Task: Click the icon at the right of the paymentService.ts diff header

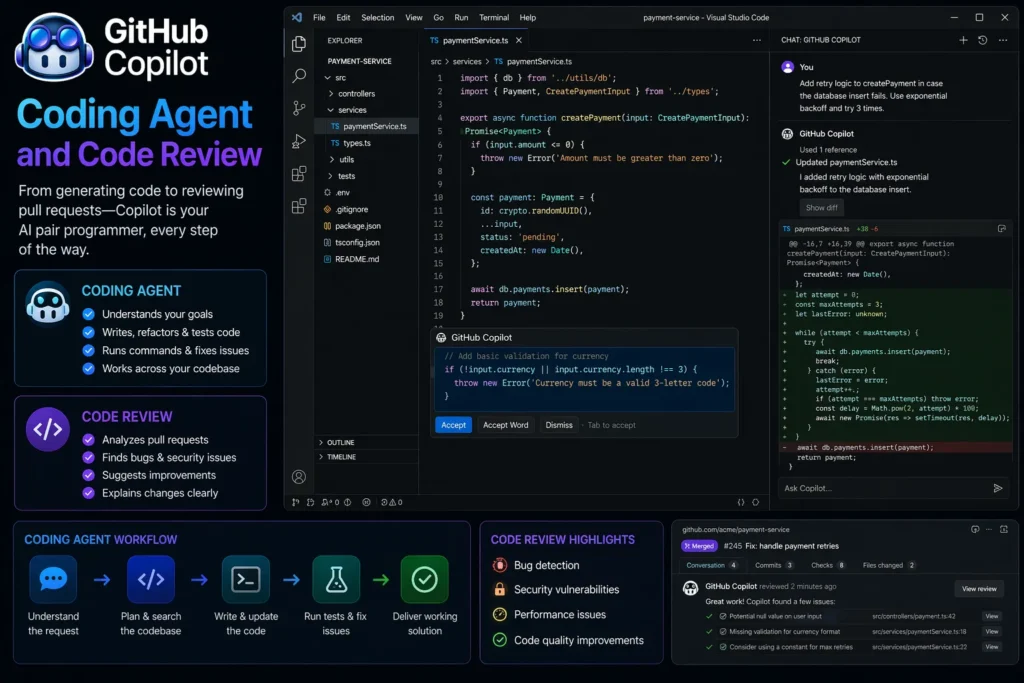Action: coord(1002,229)
